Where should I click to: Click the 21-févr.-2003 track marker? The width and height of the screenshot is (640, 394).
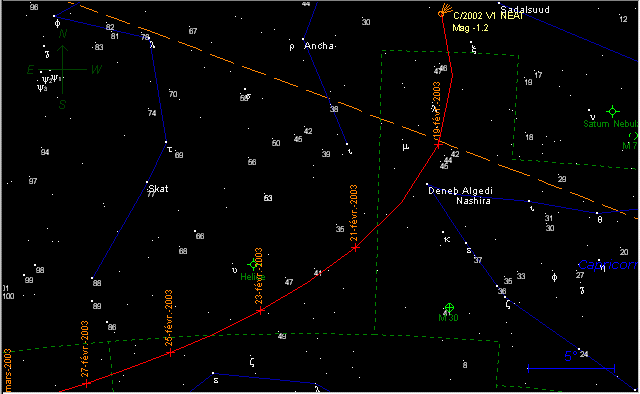356,247
